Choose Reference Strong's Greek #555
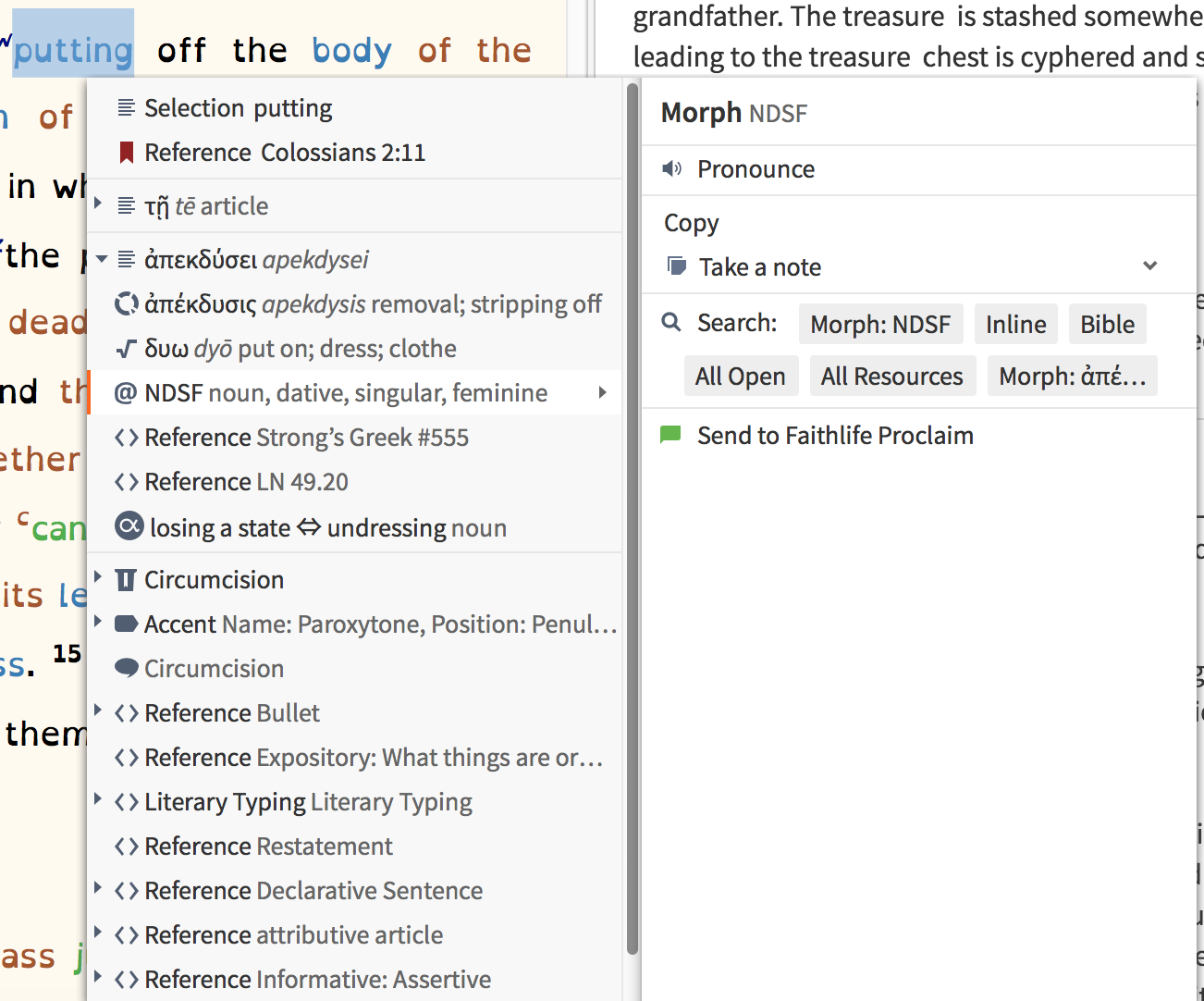 click(x=306, y=438)
